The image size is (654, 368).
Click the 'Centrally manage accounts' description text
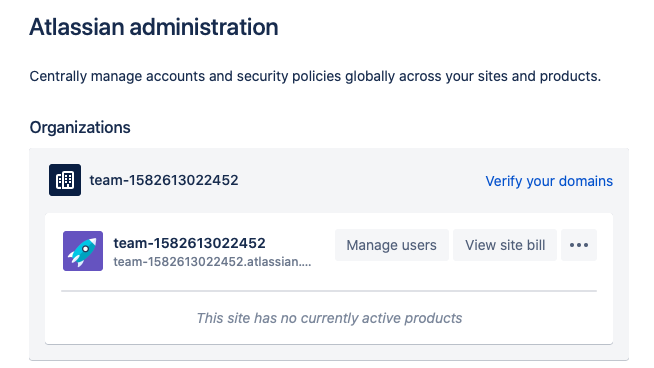pos(315,76)
